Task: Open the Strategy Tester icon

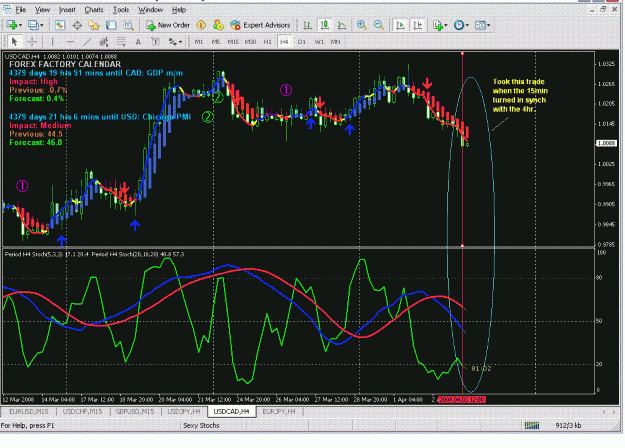Action: click(128, 26)
